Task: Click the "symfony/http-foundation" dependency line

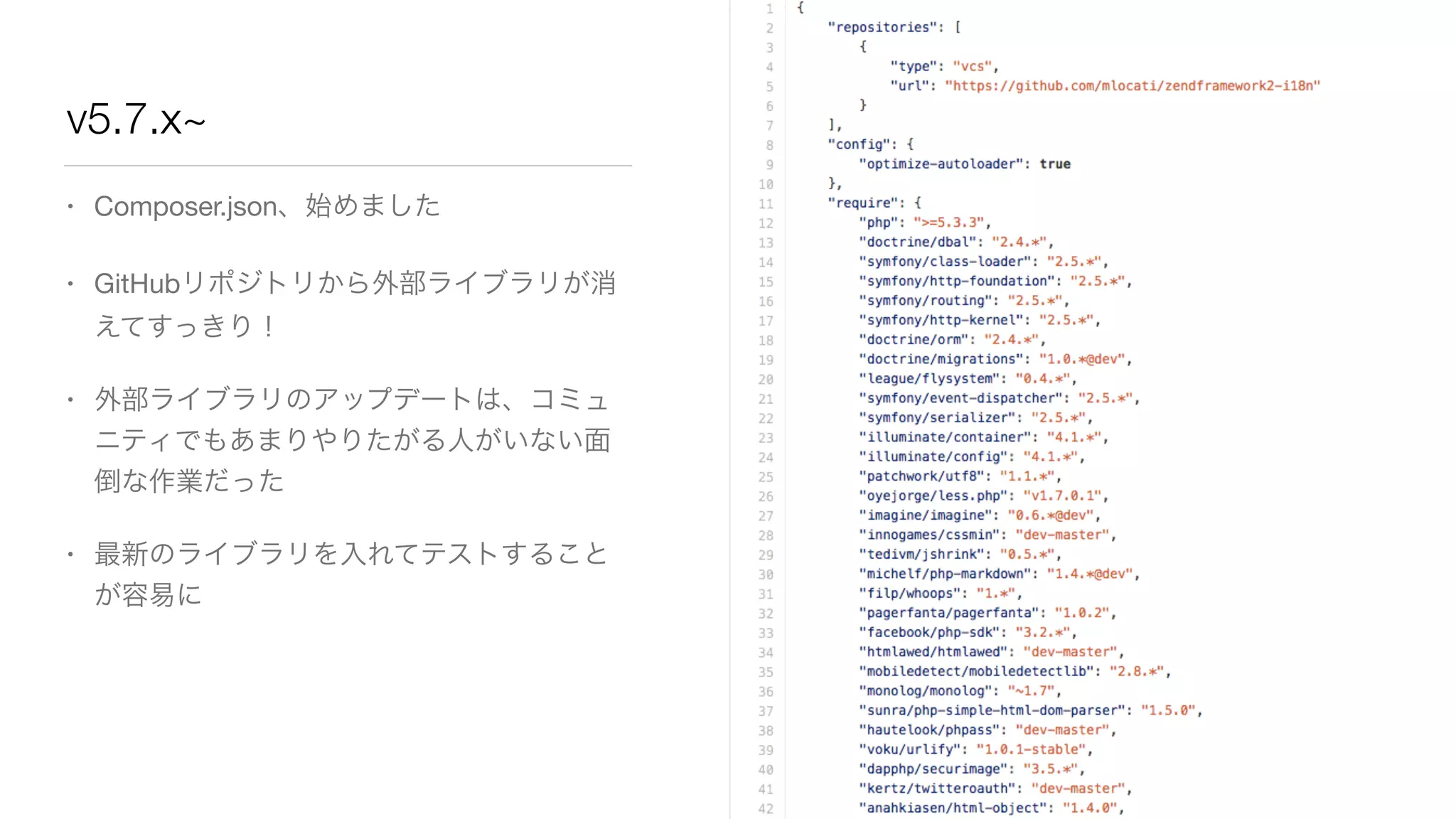Action: pyautogui.click(x=995, y=281)
